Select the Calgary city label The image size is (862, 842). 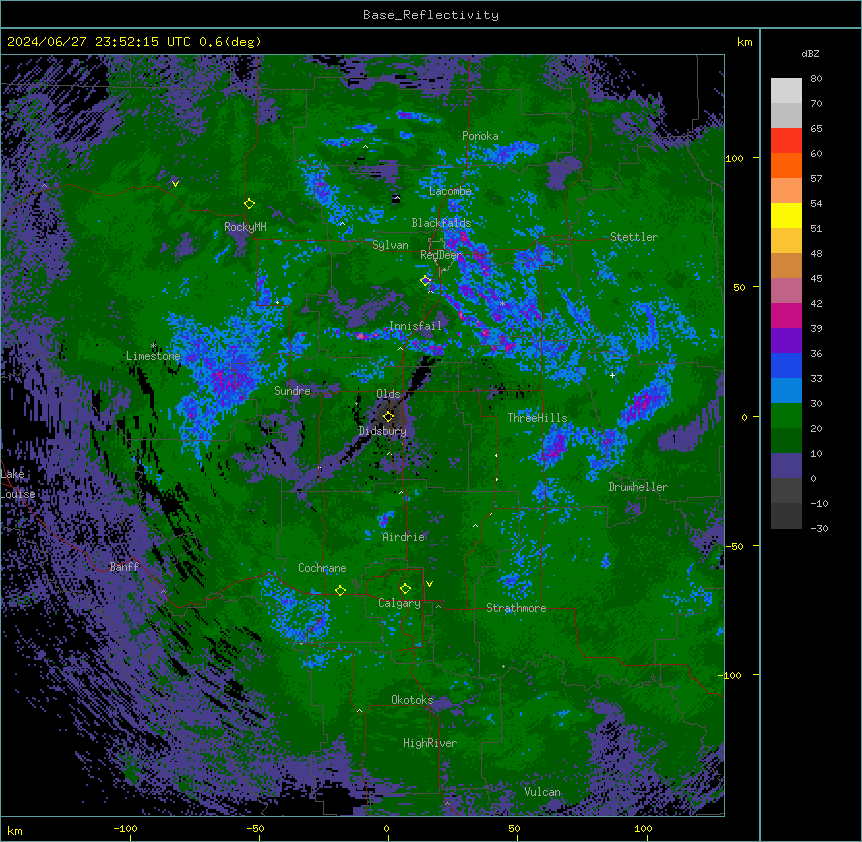point(399,603)
